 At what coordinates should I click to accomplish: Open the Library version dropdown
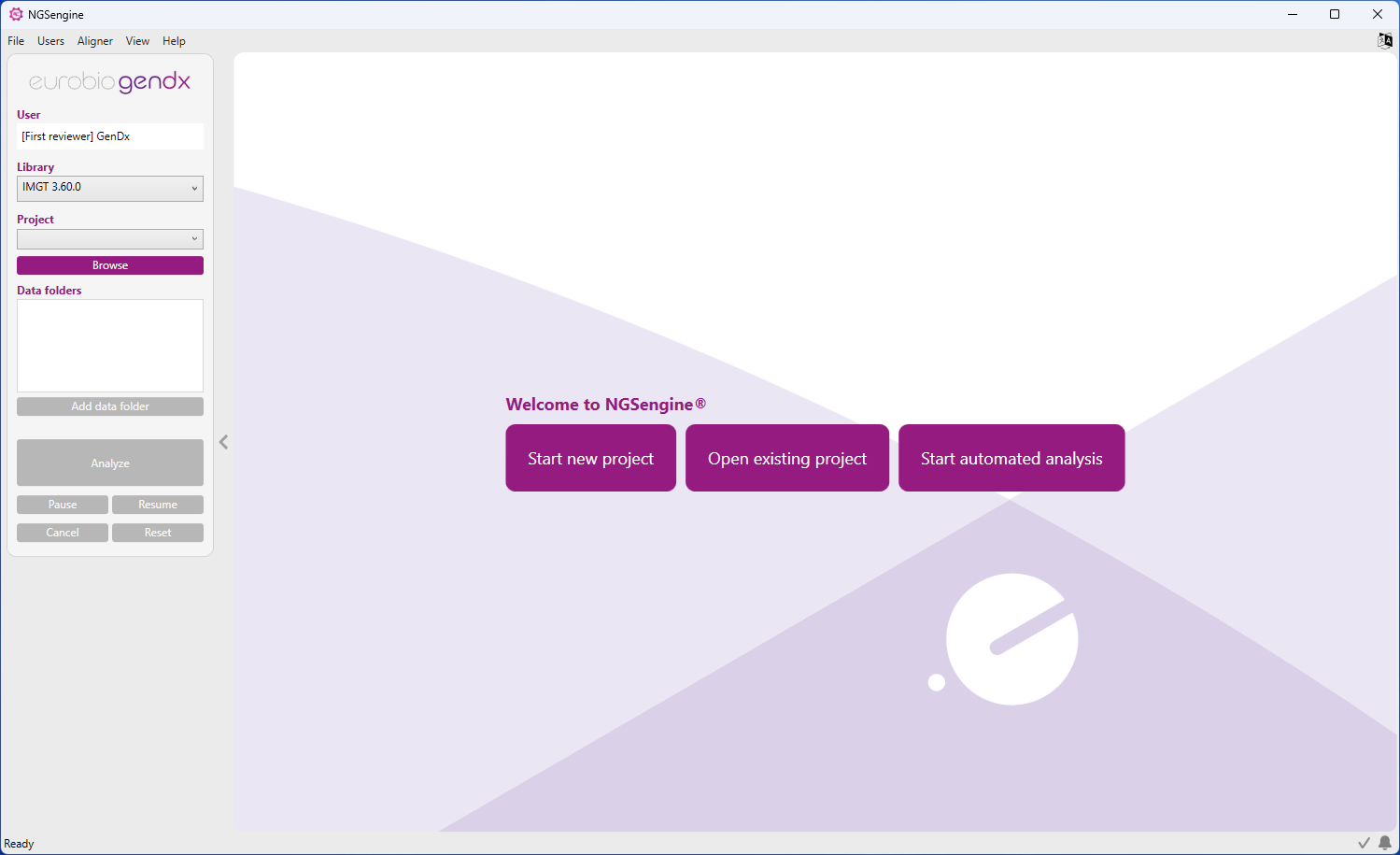tap(109, 188)
